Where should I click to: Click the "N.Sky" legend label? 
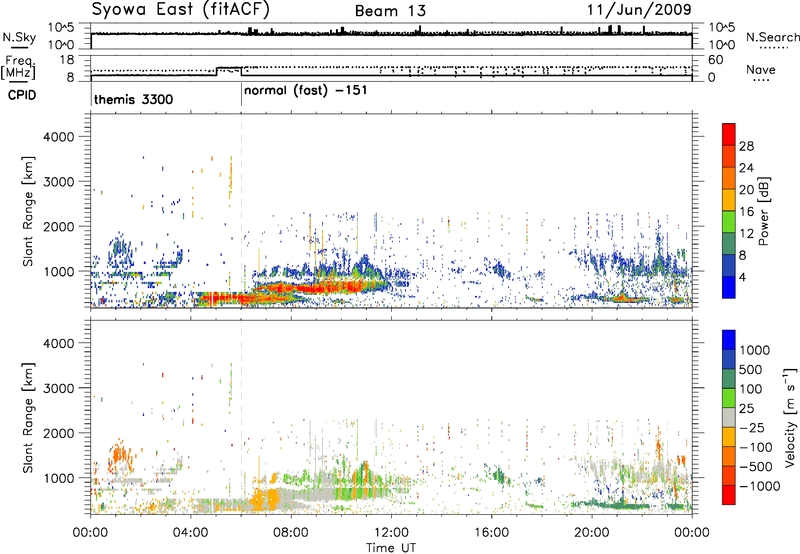[x=19, y=37]
